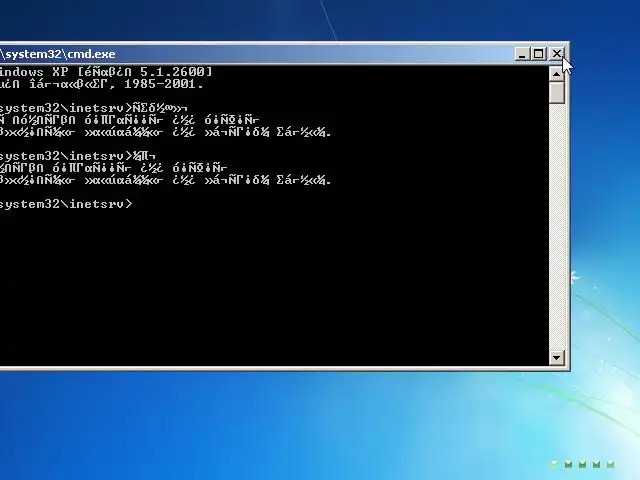Click the "1985-2001." copyright text
The image size is (640, 480).
[x=163, y=84]
